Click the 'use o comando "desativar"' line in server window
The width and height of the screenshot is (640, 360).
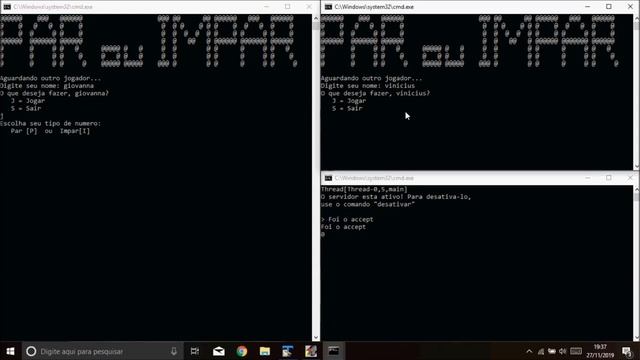click(x=368, y=204)
